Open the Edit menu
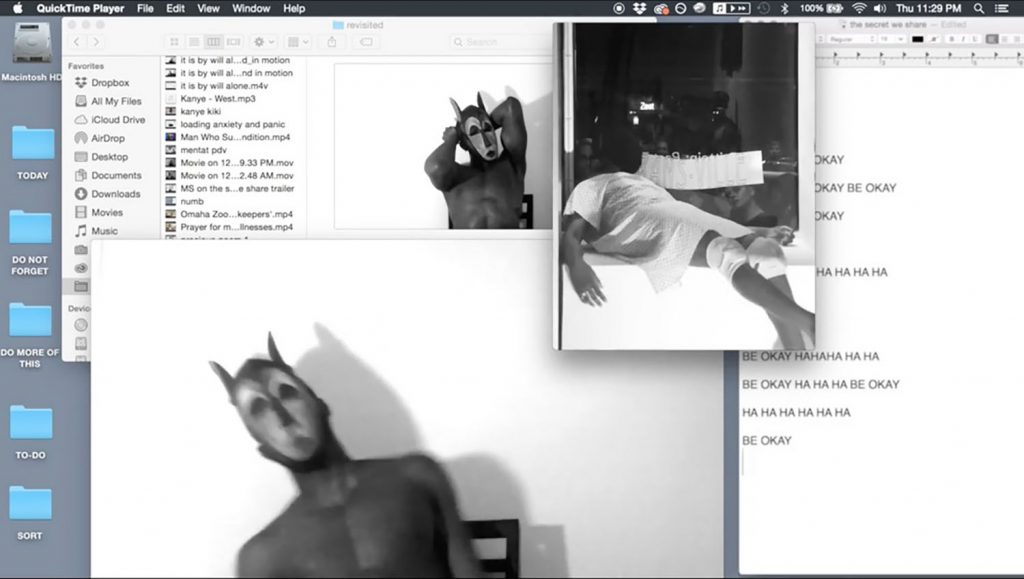Screen dimensions: 1024x579 pos(176,8)
